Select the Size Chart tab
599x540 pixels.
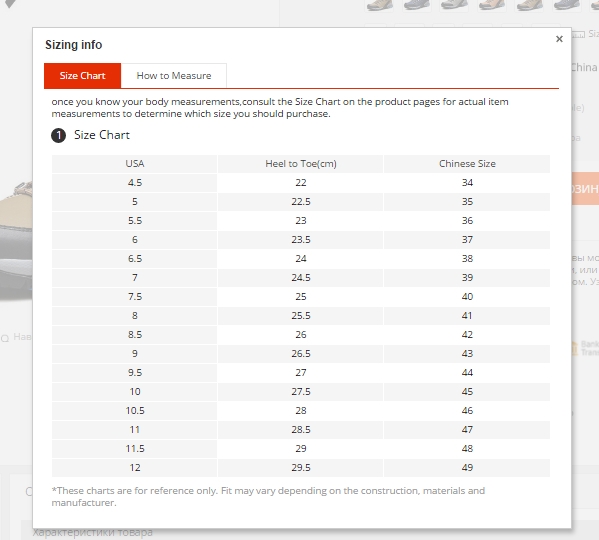point(83,76)
